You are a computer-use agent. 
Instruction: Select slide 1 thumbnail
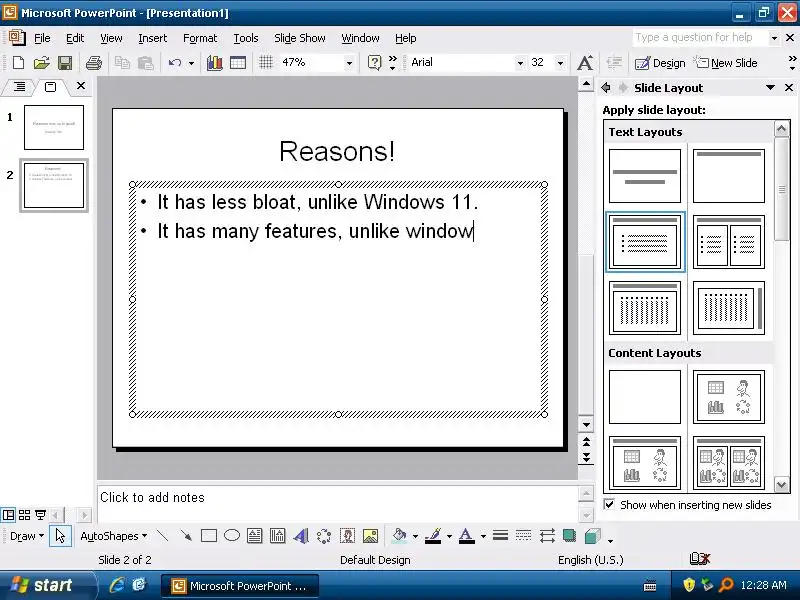(x=54, y=127)
